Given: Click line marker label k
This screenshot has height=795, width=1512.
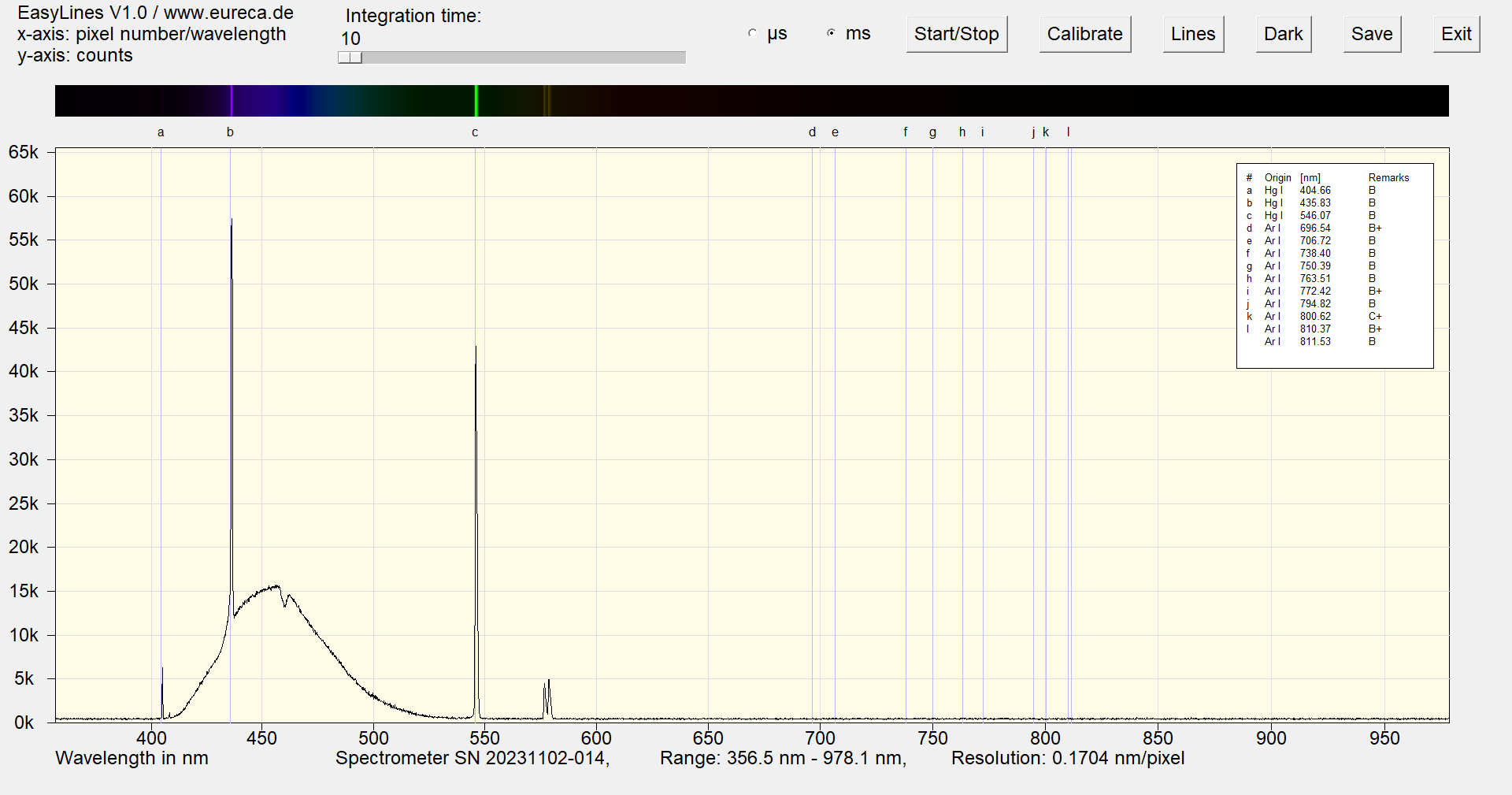Looking at the screenshot, I should [x=1046, y=132].
